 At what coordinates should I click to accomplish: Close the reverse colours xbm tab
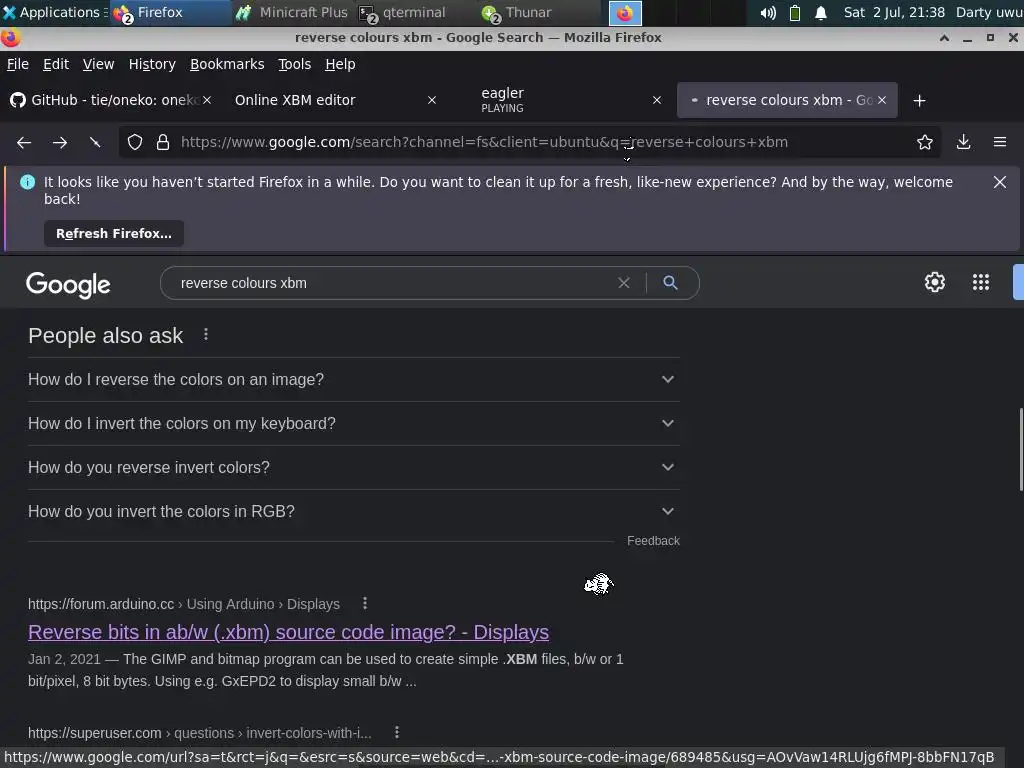click(882, 100)
